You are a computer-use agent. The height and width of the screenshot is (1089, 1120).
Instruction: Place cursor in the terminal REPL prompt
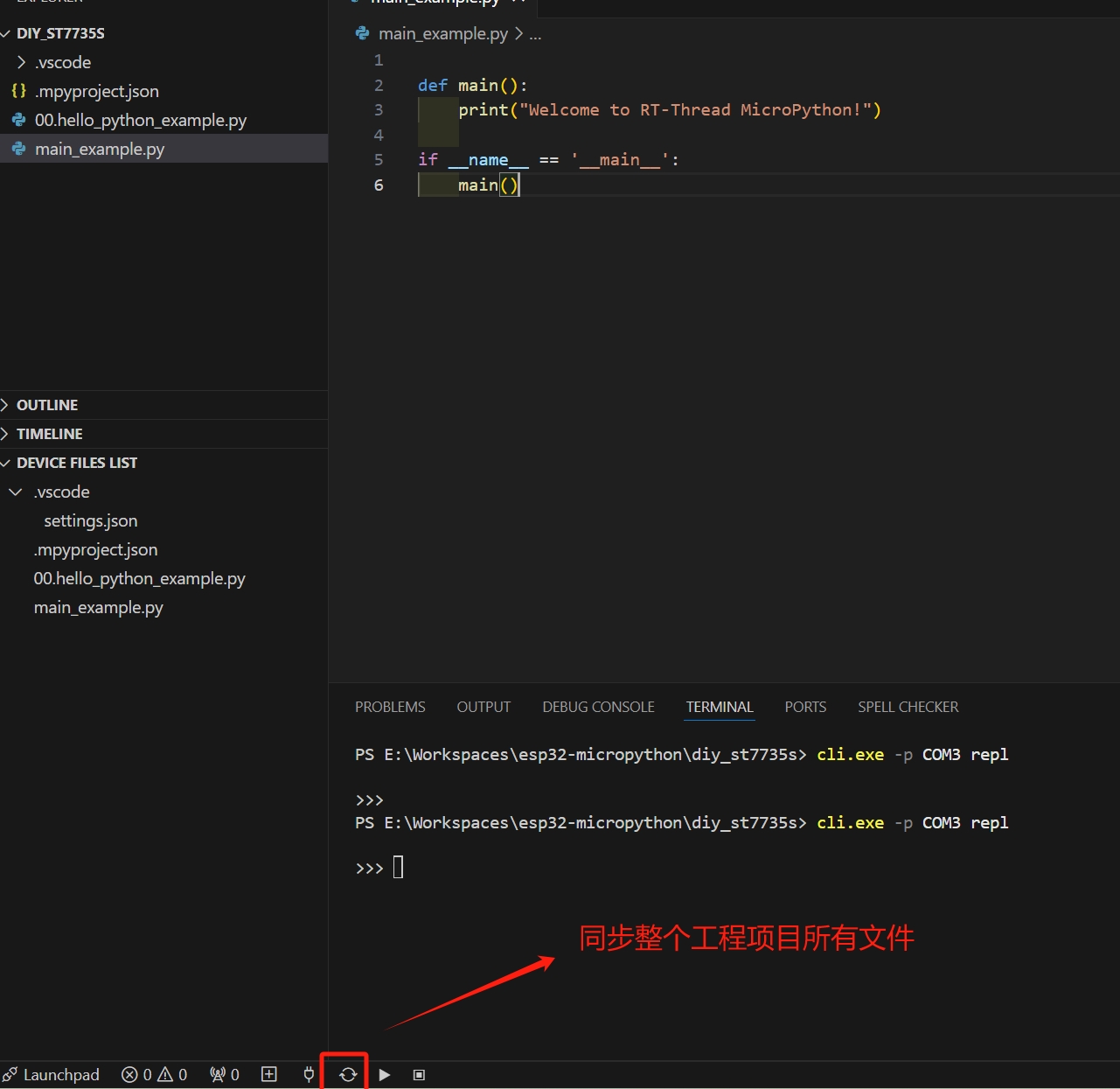(x=400, y=867)
